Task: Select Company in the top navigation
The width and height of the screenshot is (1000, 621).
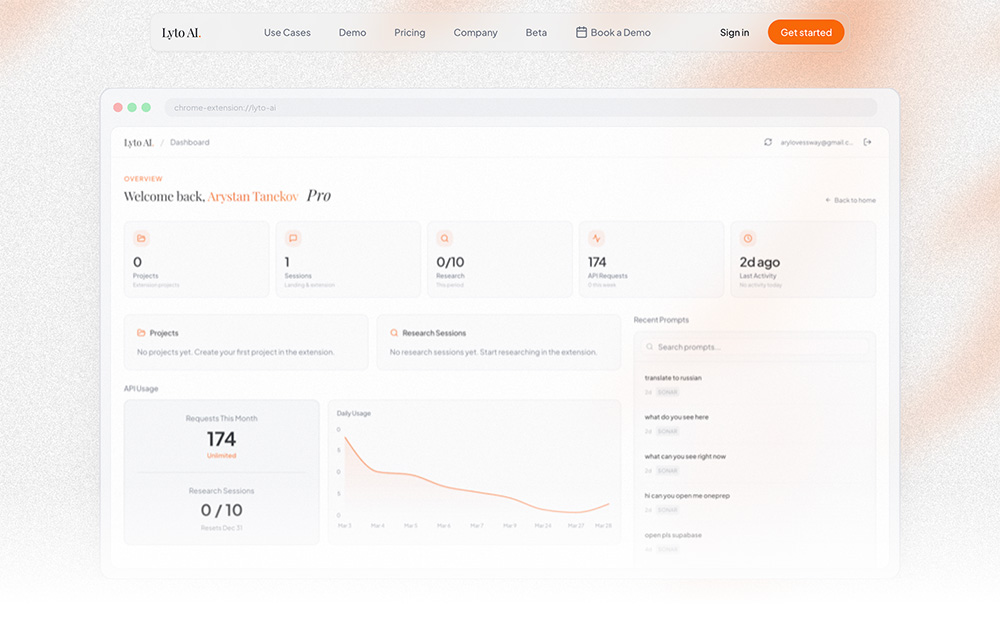Action: pos(475,33)
